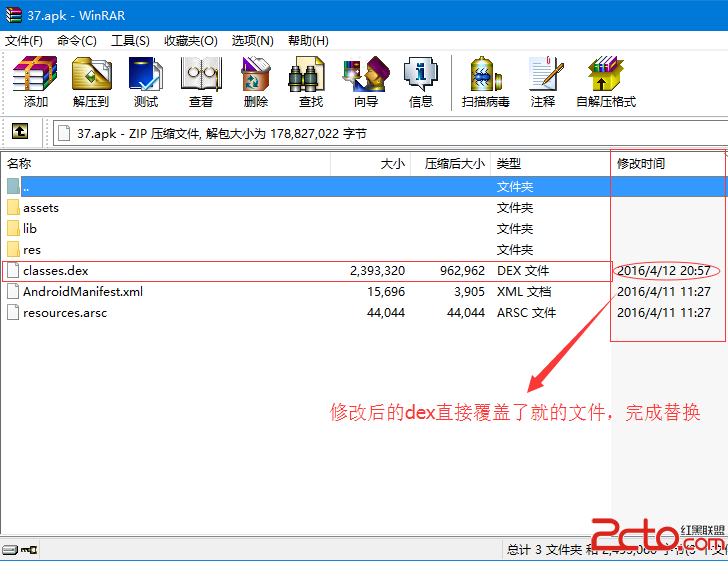The image size is (728, 561).
Task: Click the key icon in status bar
Action: coord(29,550)
